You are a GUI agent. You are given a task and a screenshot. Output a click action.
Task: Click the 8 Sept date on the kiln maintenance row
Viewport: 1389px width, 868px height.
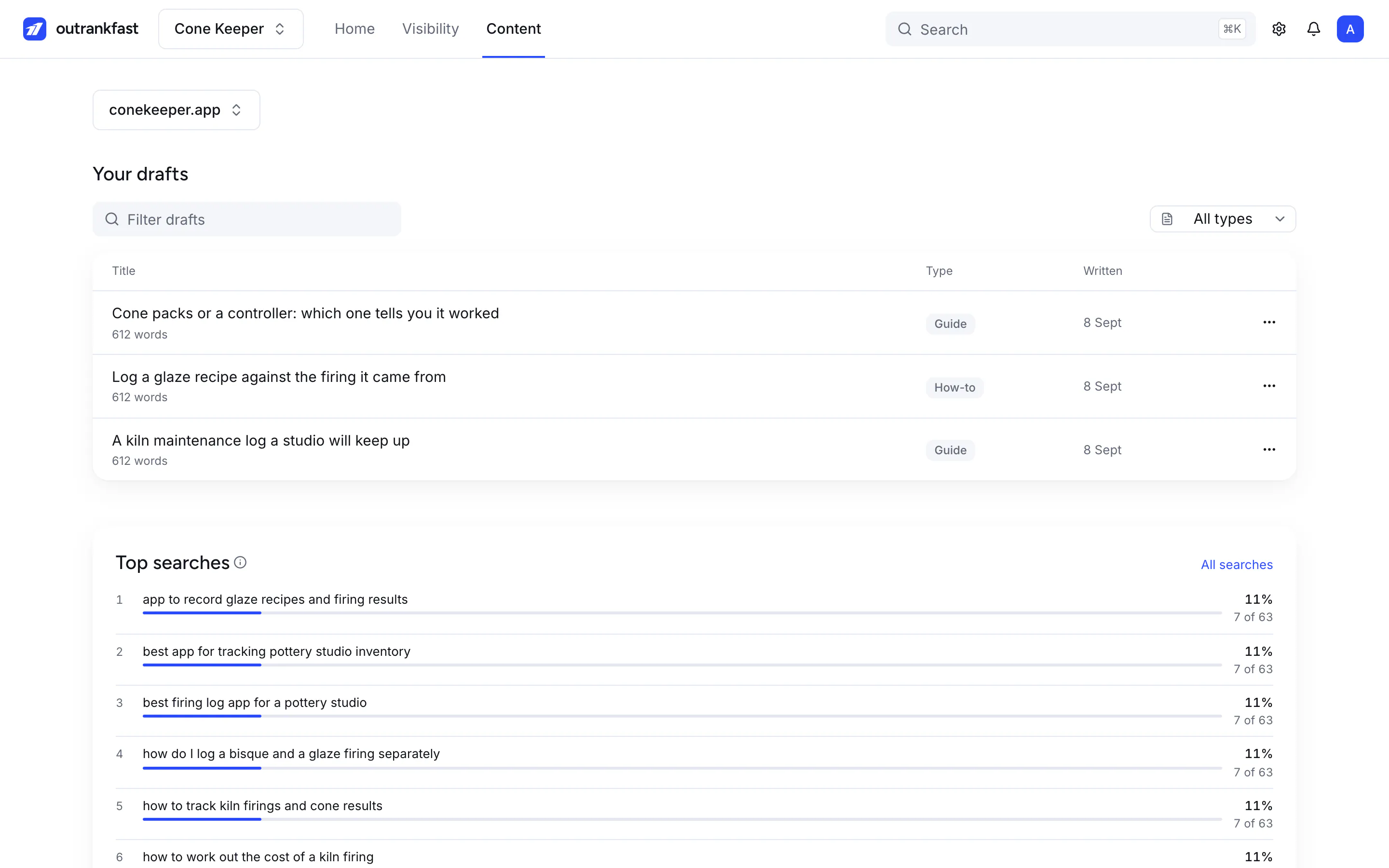coord(1102,450)
